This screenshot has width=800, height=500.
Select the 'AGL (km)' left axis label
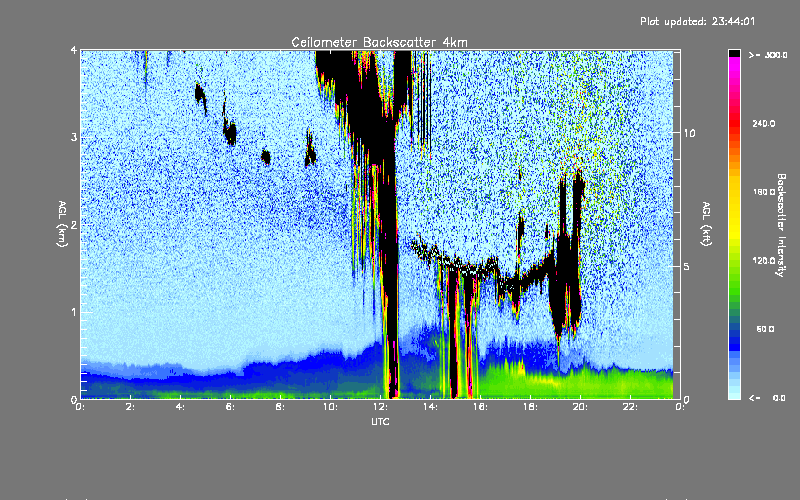(62, 223)
